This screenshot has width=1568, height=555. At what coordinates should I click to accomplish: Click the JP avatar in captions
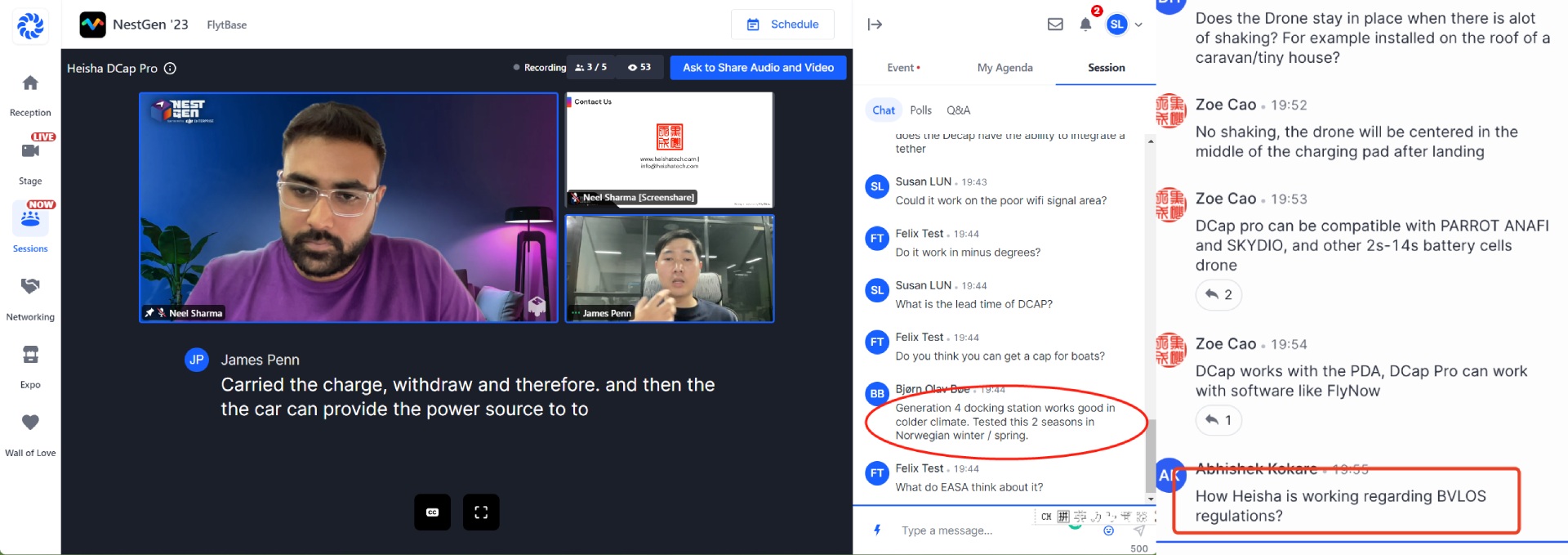(197, 360)
